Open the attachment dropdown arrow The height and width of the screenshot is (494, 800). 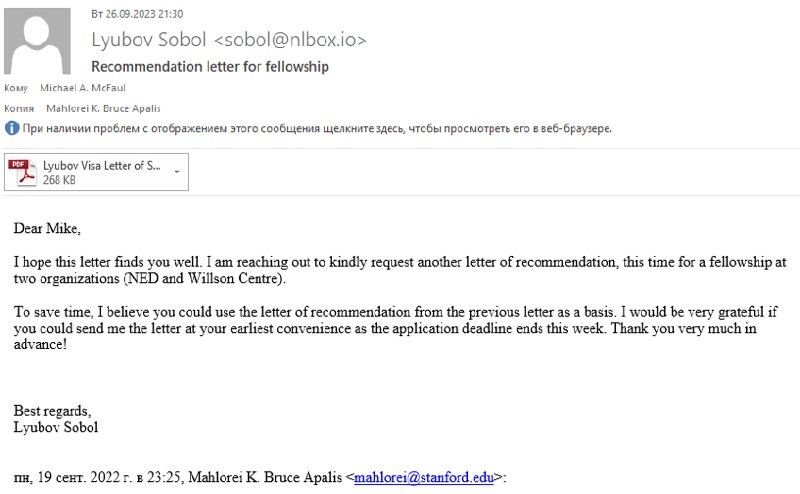click(177, 172)
